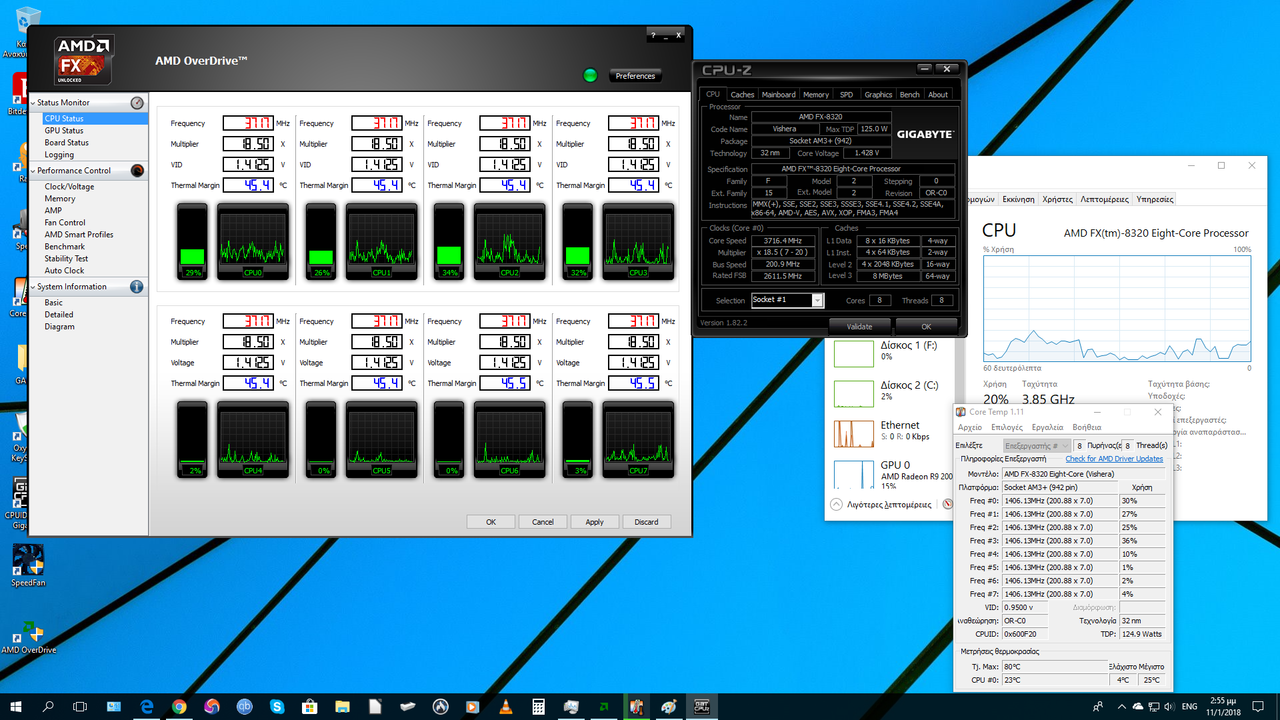Click the CPU0 usage history graph
This screenshot has height=720, width=1280.
pos(253,242)
